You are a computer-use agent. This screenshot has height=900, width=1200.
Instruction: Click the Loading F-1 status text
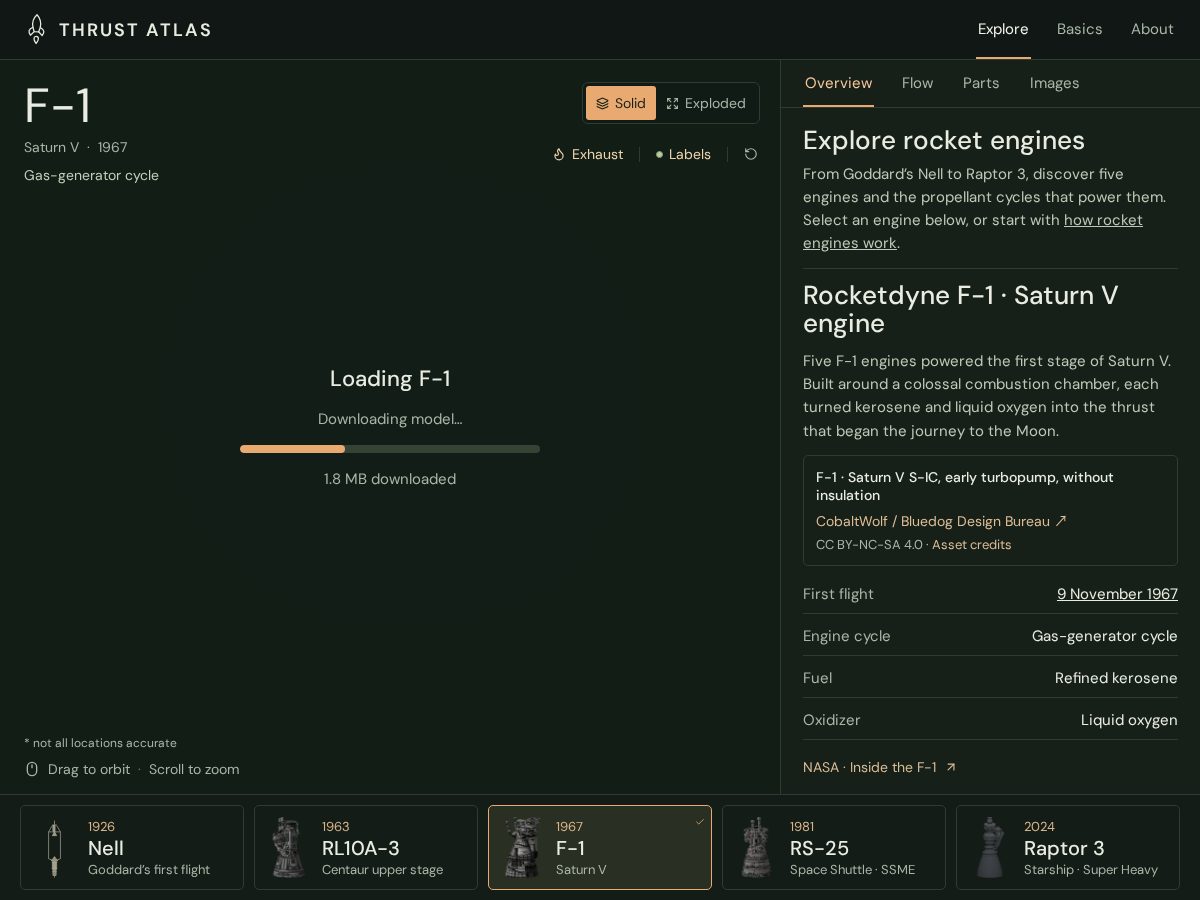coord(390,378)
